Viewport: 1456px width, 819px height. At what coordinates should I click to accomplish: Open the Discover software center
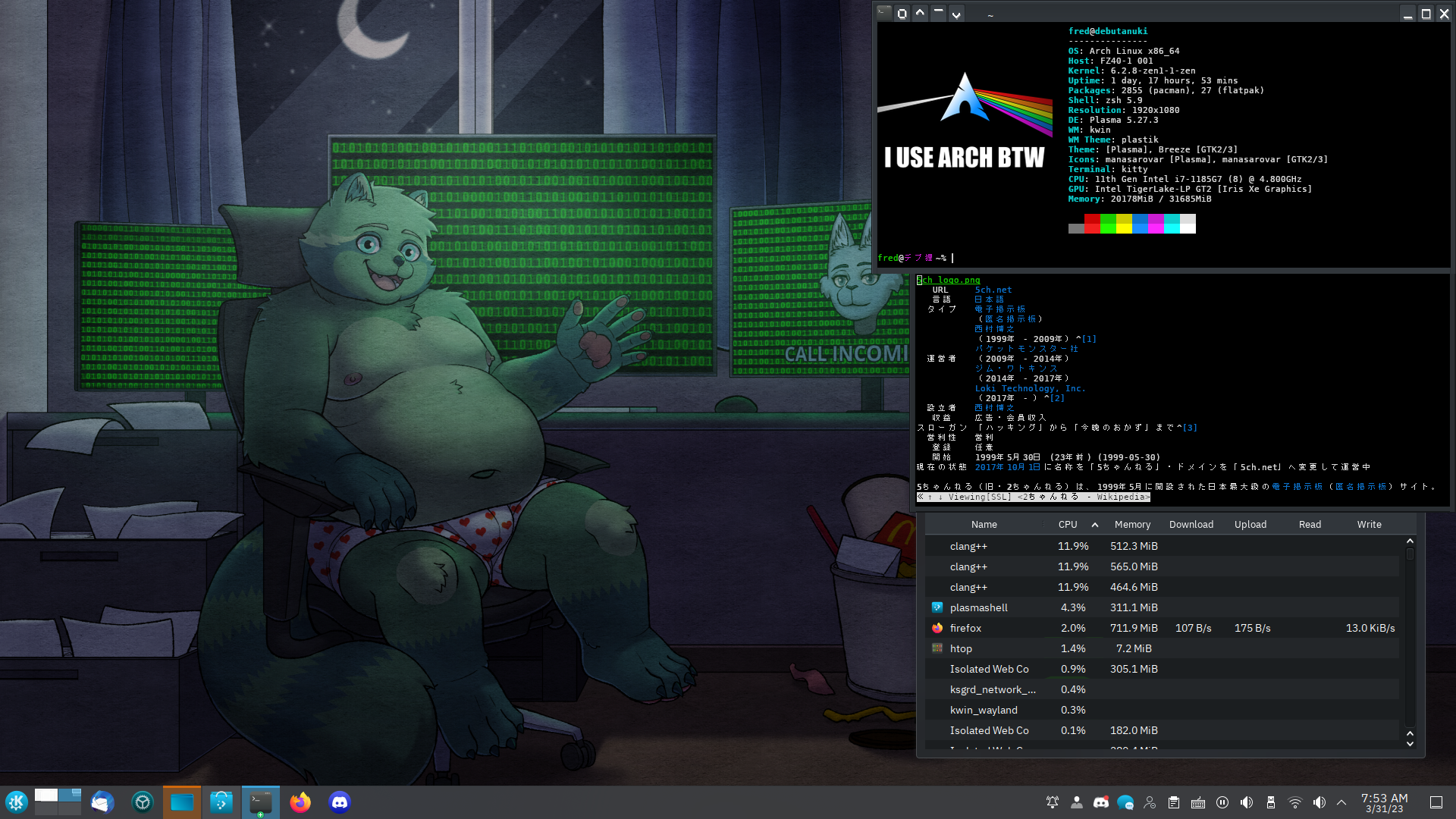[x=221, y=802]
